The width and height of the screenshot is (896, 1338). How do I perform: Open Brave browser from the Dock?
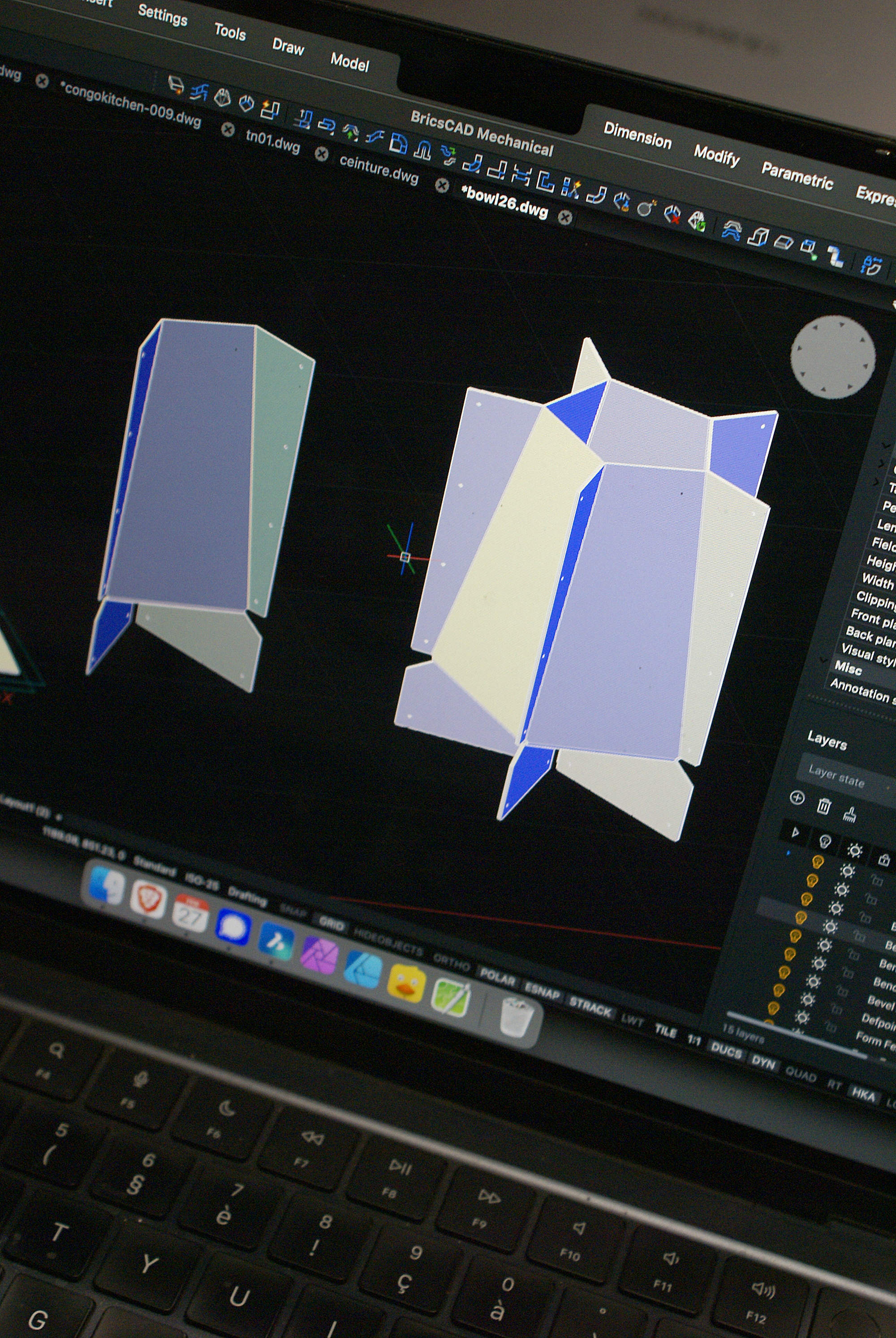click(x=148, y=899)
